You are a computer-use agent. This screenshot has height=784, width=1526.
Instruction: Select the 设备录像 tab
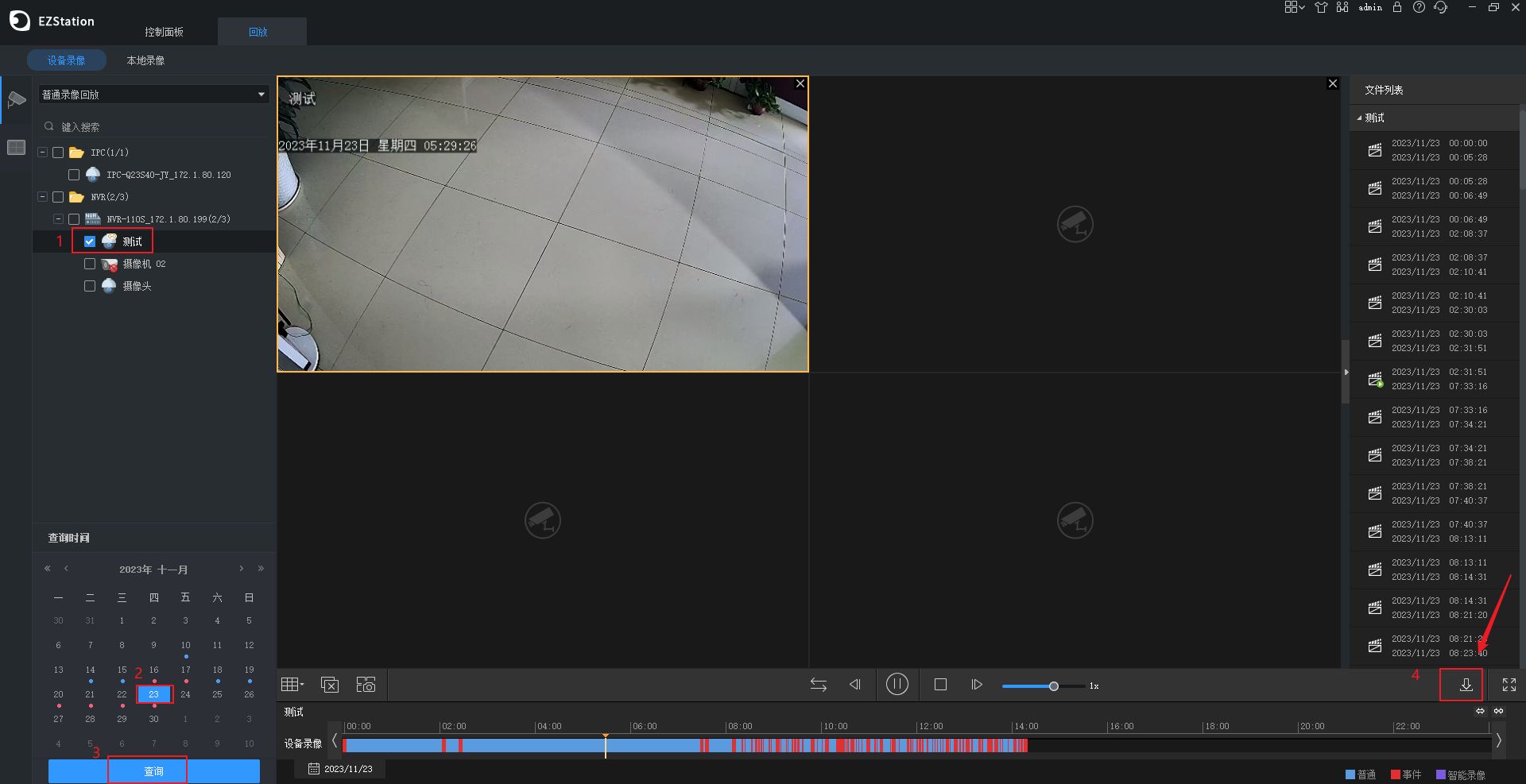pos(67,60)
